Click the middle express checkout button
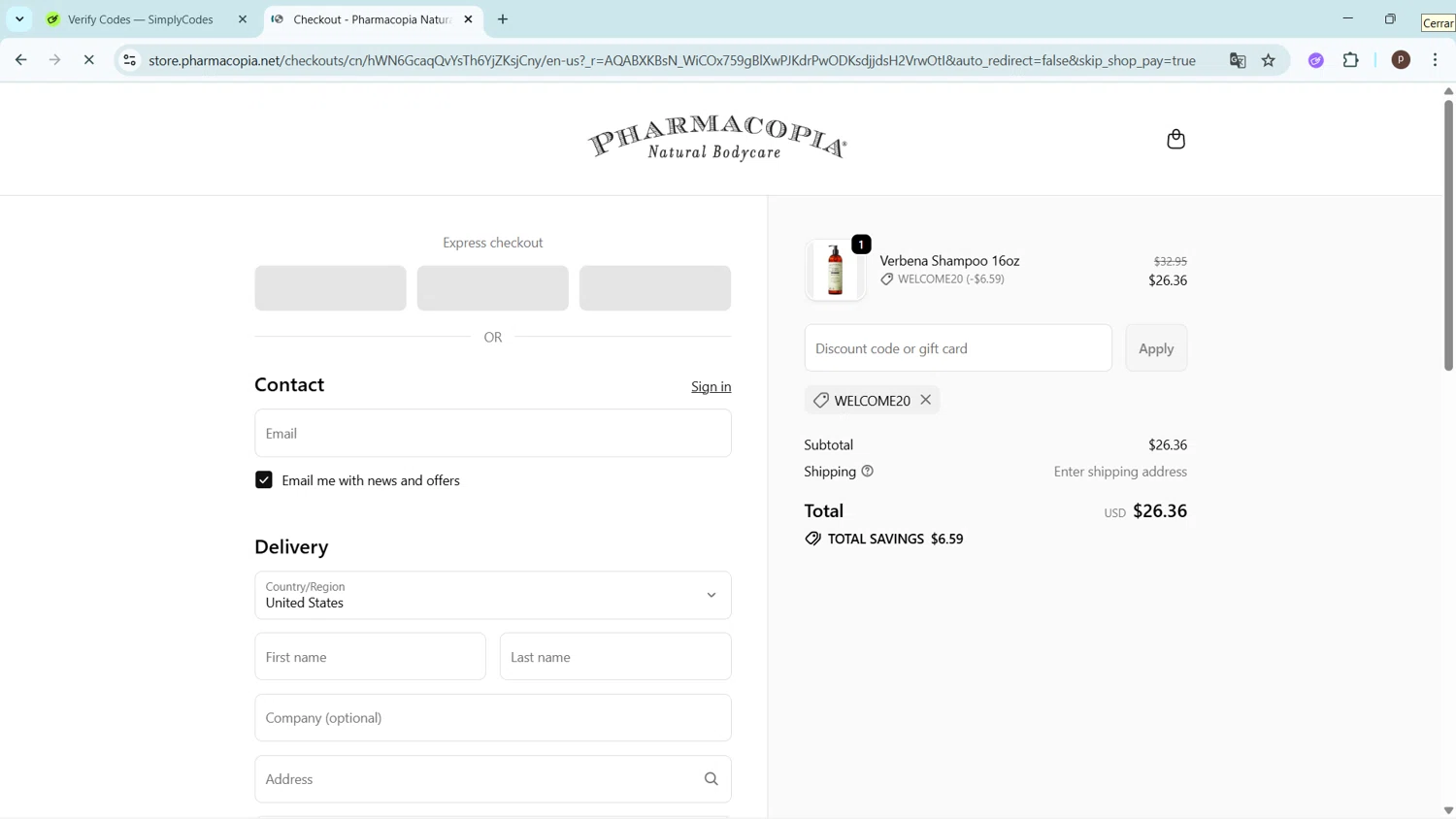Screen dimensions: 1456x819 coord(493,288)
